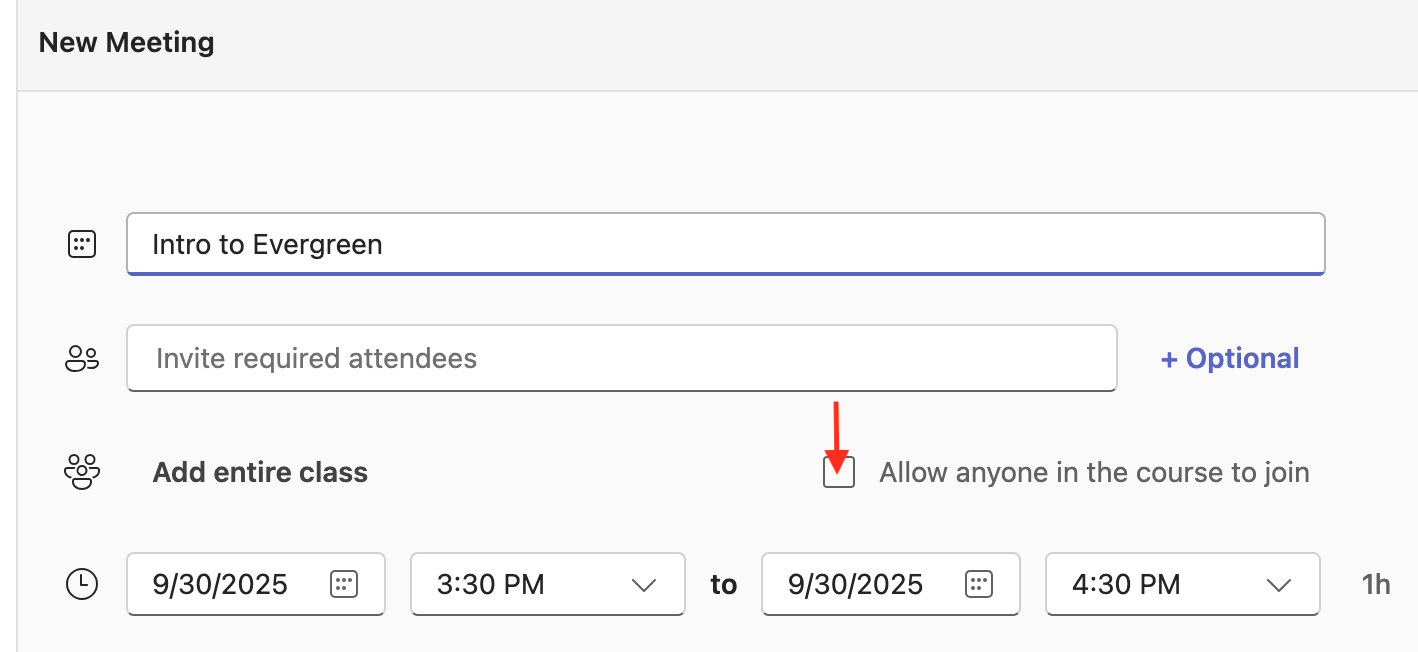Click the required attendees people icon
The height and width of the screenshot is (652, 1418).
[x=82, y=359]
